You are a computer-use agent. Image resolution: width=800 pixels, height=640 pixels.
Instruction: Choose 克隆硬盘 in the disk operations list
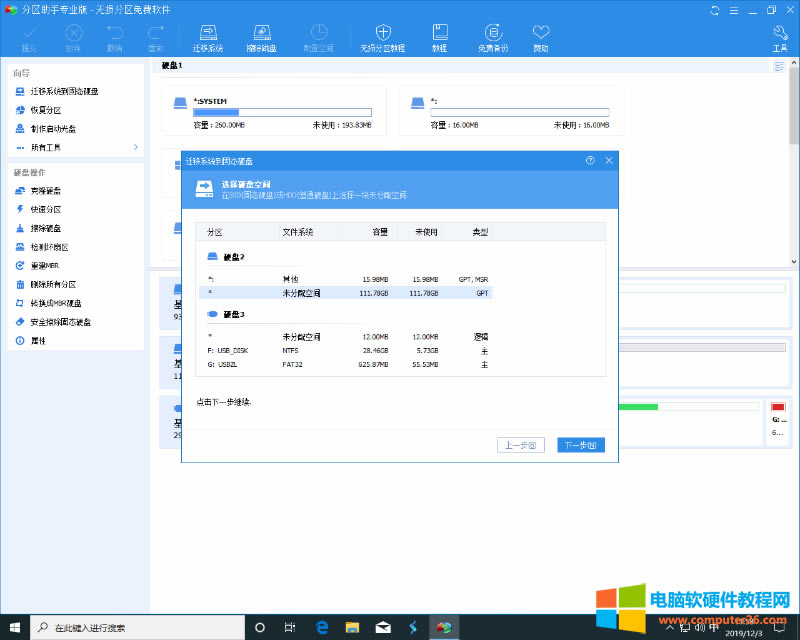pyautogui.click(x=45, y=191)
